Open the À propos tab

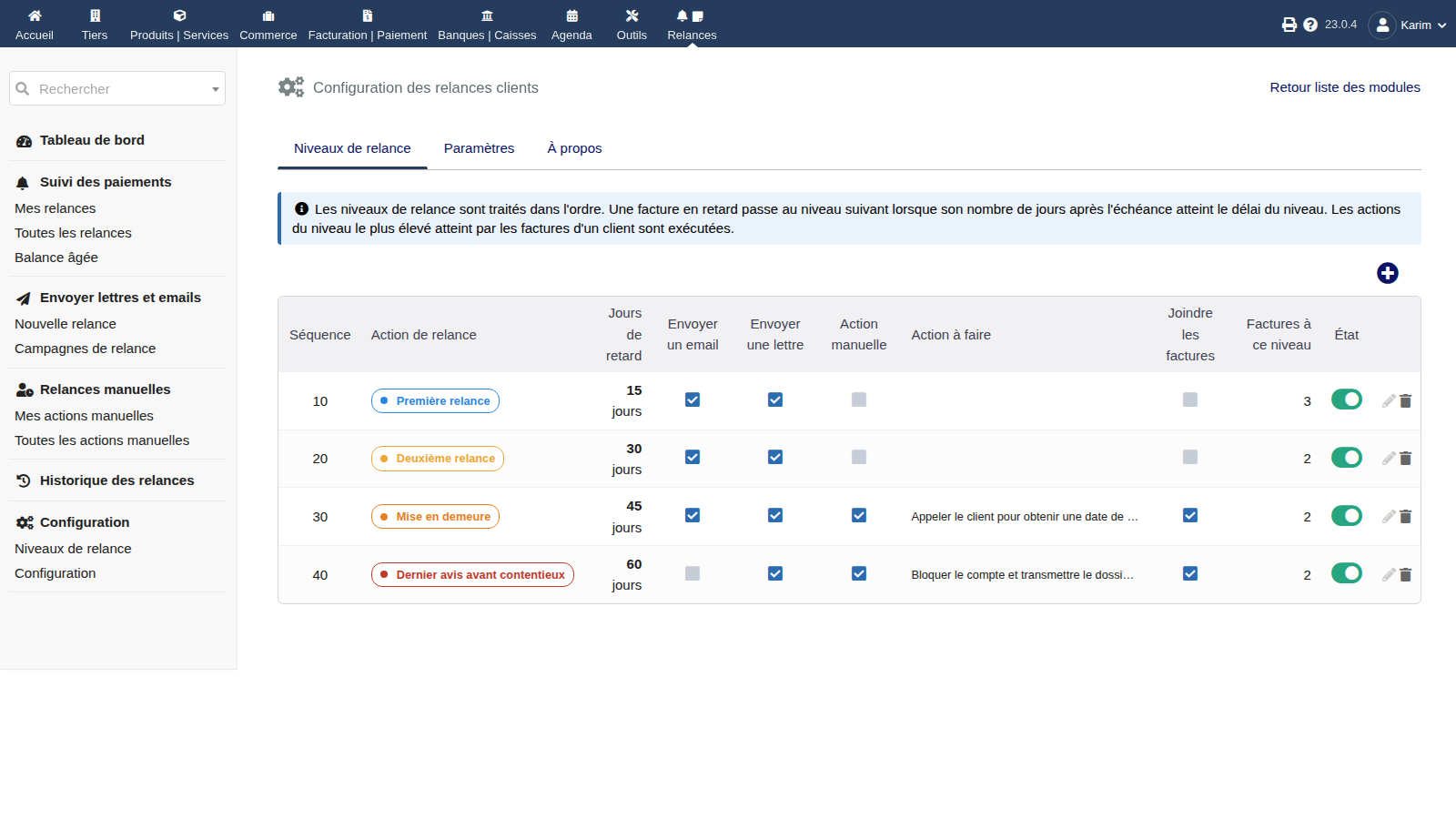click(574, 148)
